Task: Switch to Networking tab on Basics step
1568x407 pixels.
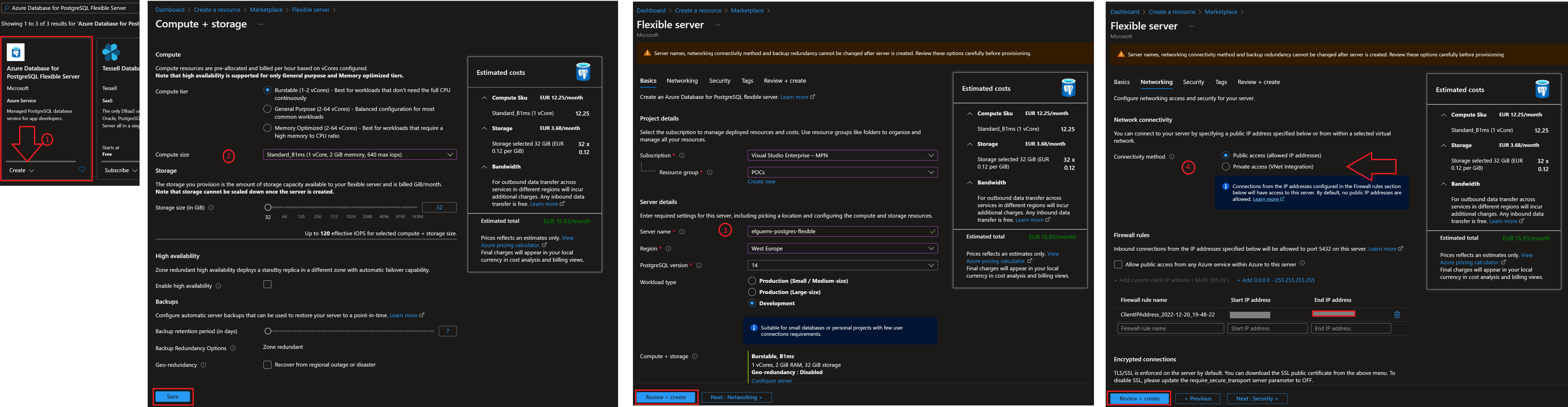Action: pyautogui.click(x=682, y=81)
